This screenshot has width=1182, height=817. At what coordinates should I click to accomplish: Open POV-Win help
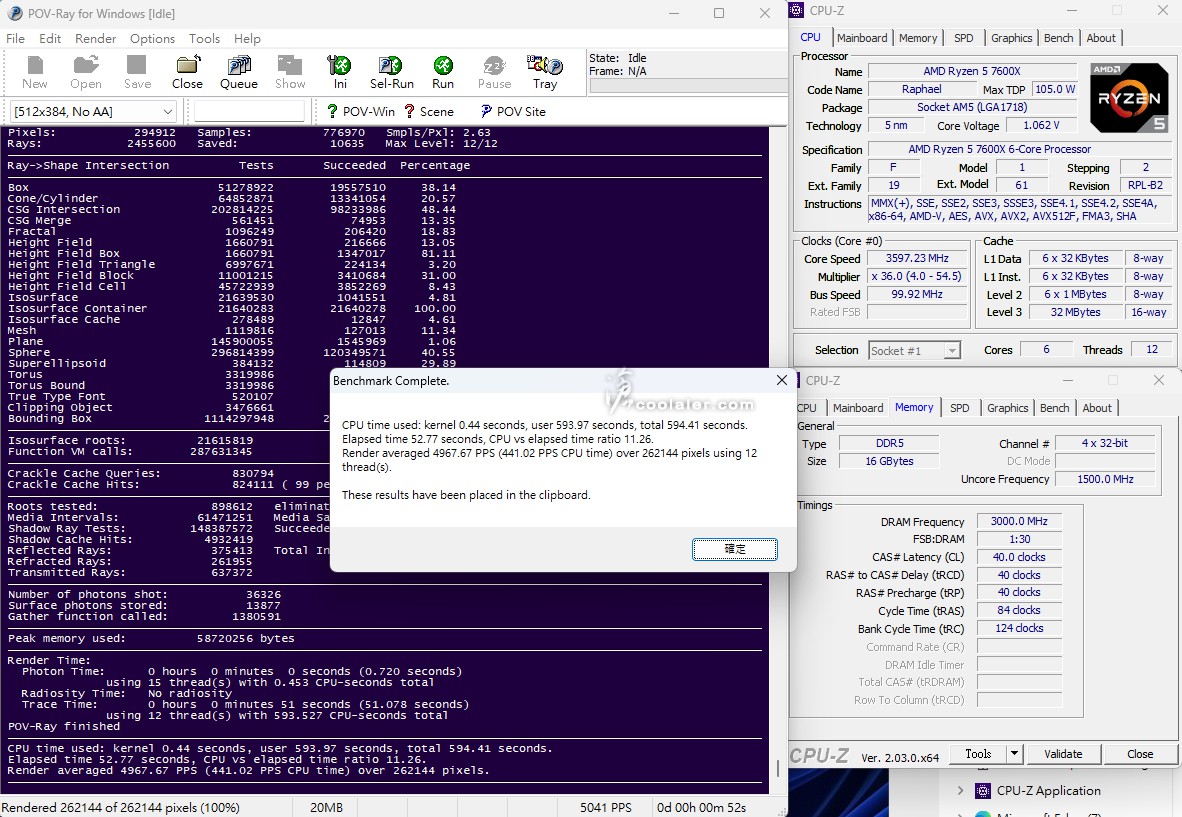tap(360, 112)
